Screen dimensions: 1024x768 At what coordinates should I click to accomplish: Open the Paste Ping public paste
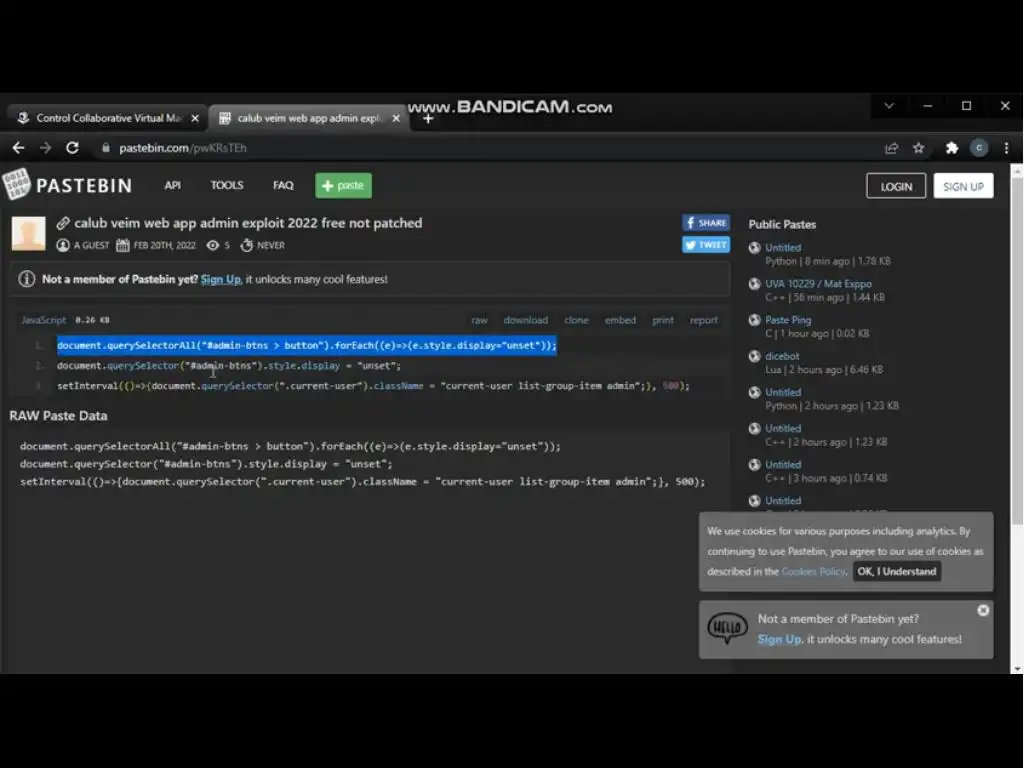(788, 320)
